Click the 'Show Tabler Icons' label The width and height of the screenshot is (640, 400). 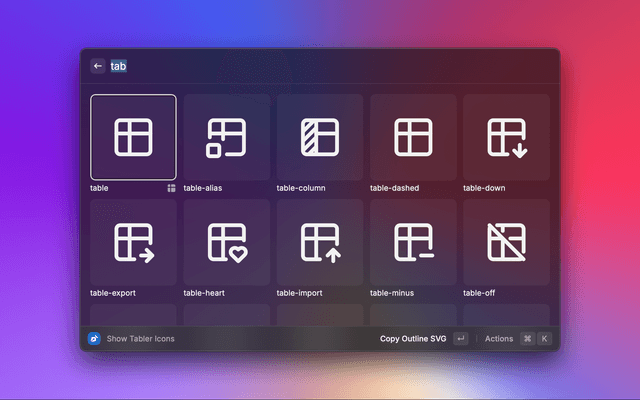(x=140, y=339)
